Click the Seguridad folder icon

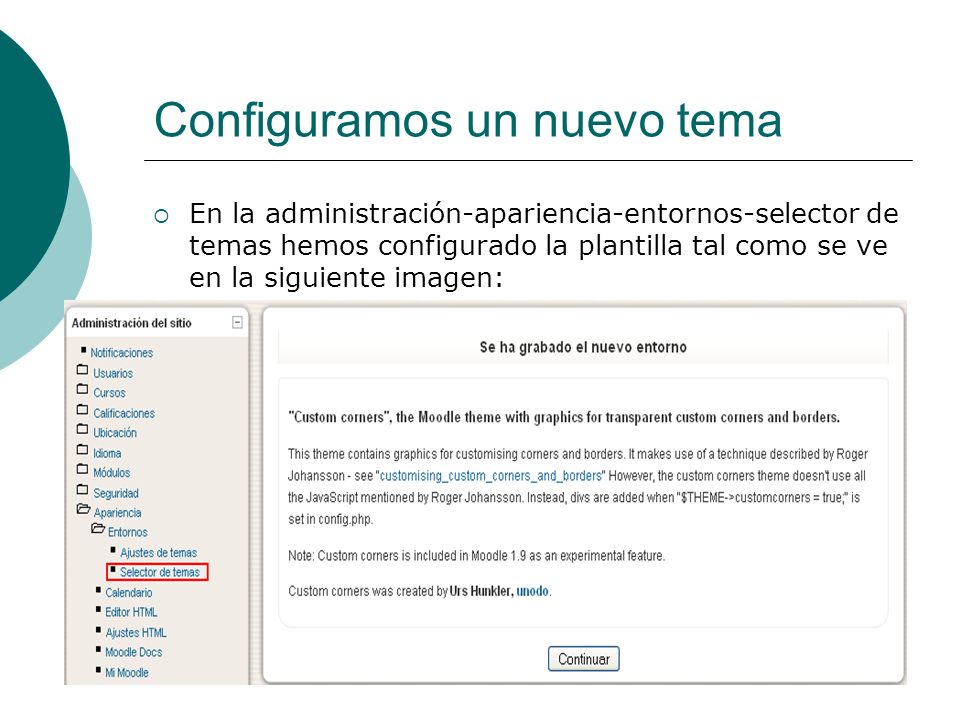coord(83,489)
